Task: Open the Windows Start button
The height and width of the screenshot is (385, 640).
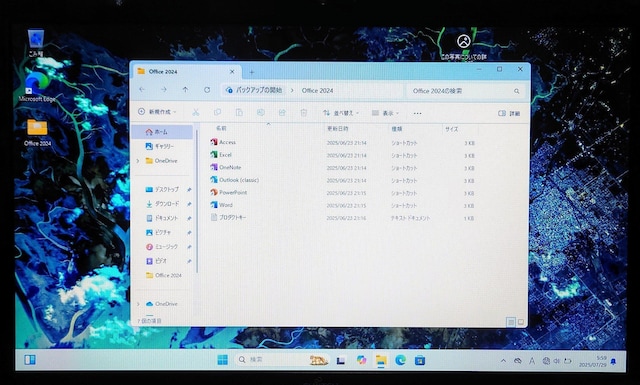Action: [x=222, y=360]
